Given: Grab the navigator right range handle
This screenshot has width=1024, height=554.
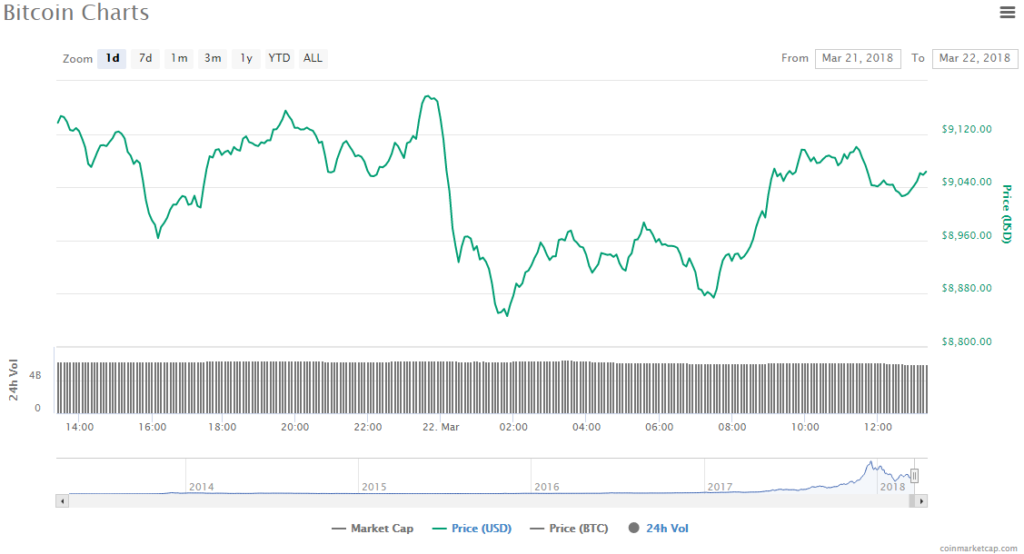Looking at the screenshot, I should click(x=914, y=476).
